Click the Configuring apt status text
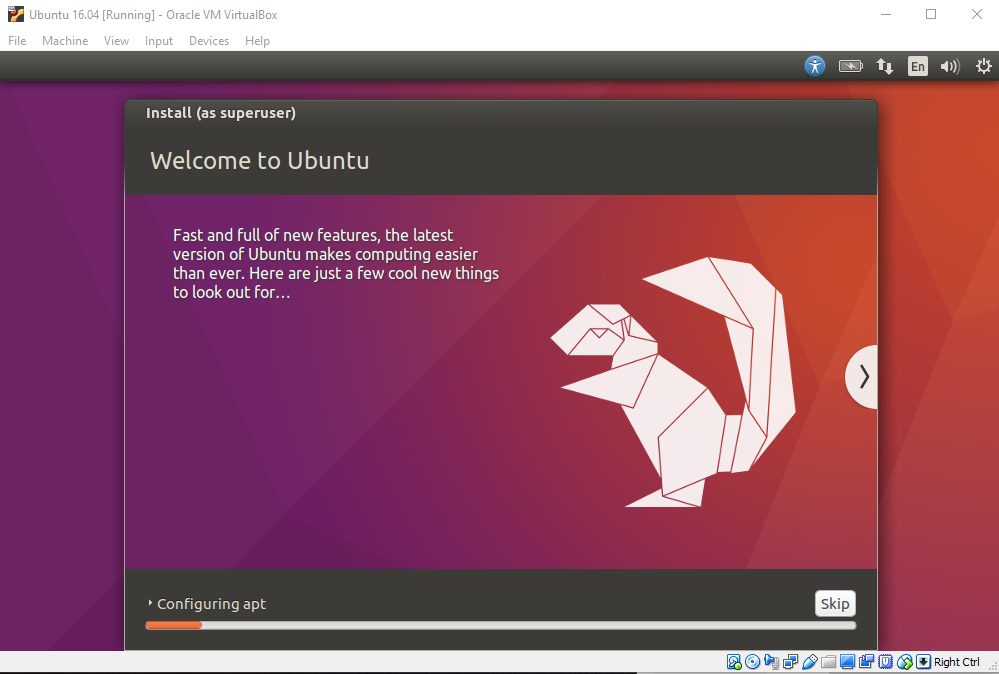 (x=212, y=603)
